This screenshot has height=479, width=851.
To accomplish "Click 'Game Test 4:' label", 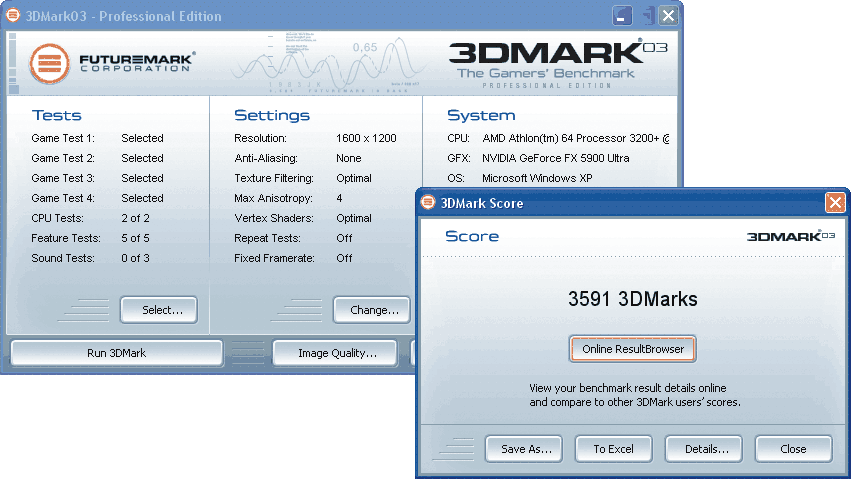I will [x=63, y=198].
